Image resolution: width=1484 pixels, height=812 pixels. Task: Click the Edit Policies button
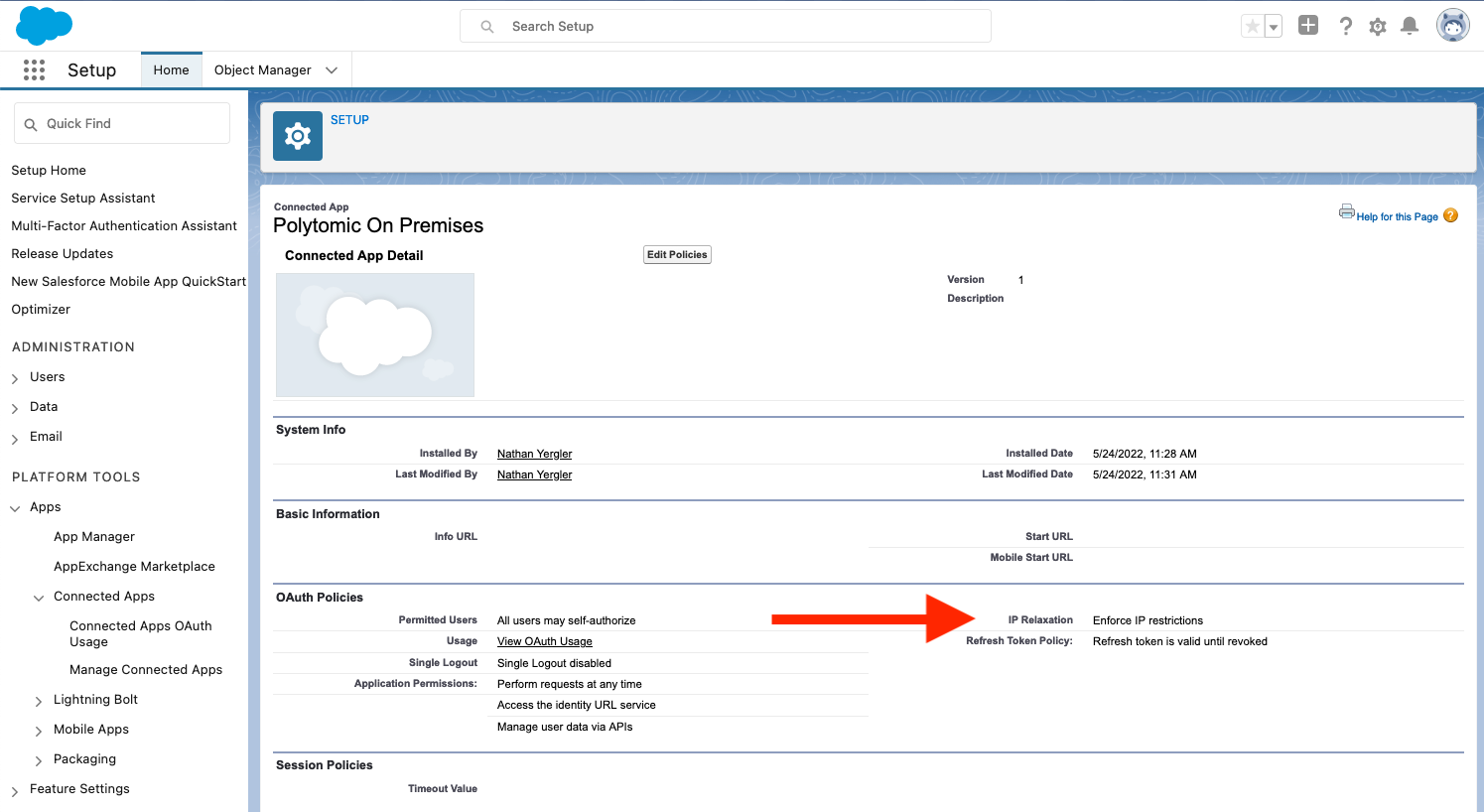[x=678, y=255]
